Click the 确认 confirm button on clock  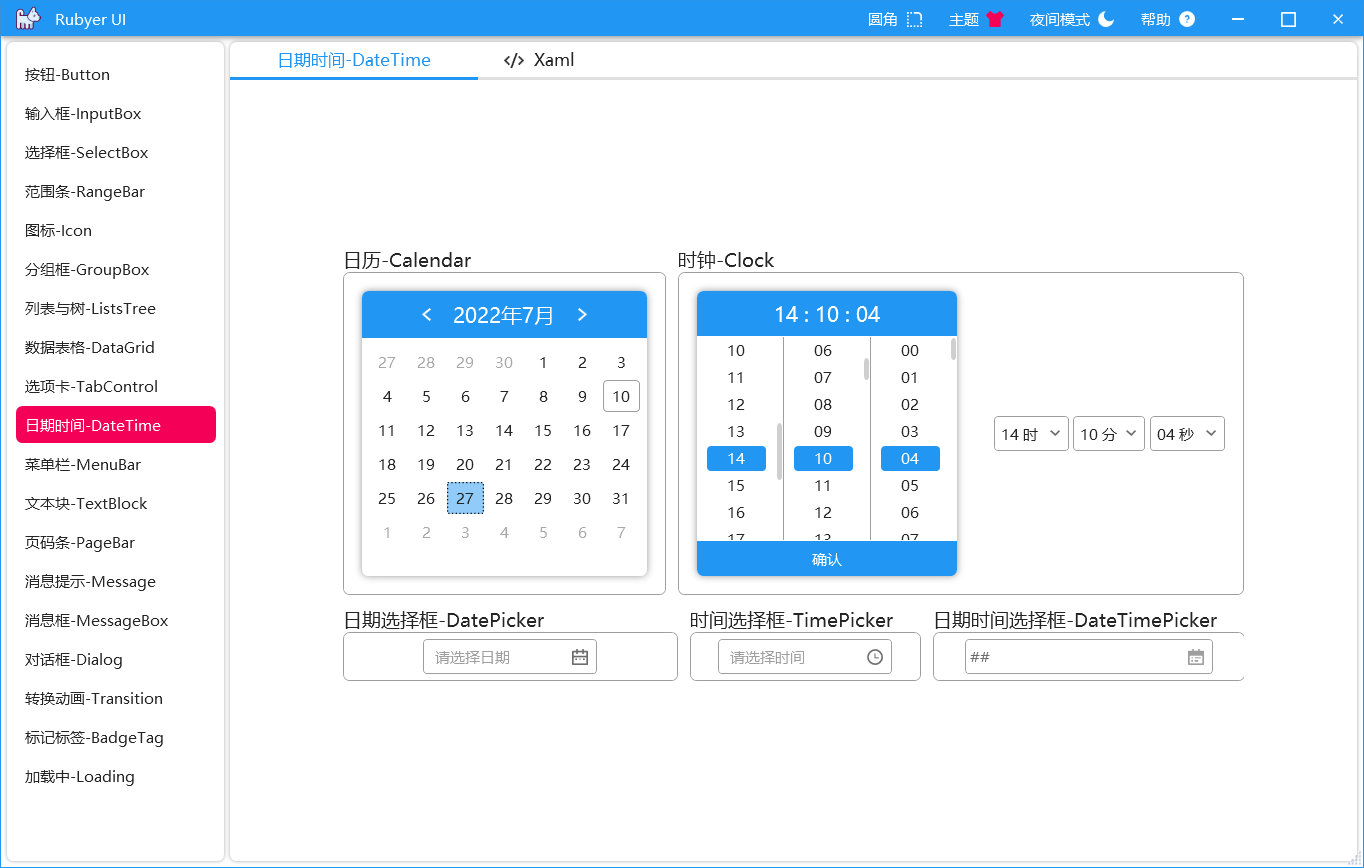coord(827,559)
